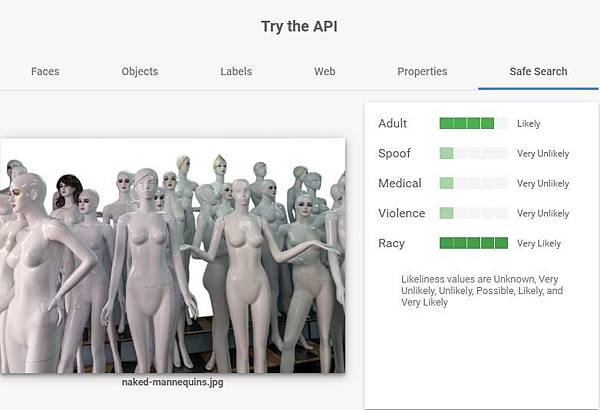Click the naked-mannequins.jpg filename
Viewport: 600px width, 410px height.
[x=173, y=382]
